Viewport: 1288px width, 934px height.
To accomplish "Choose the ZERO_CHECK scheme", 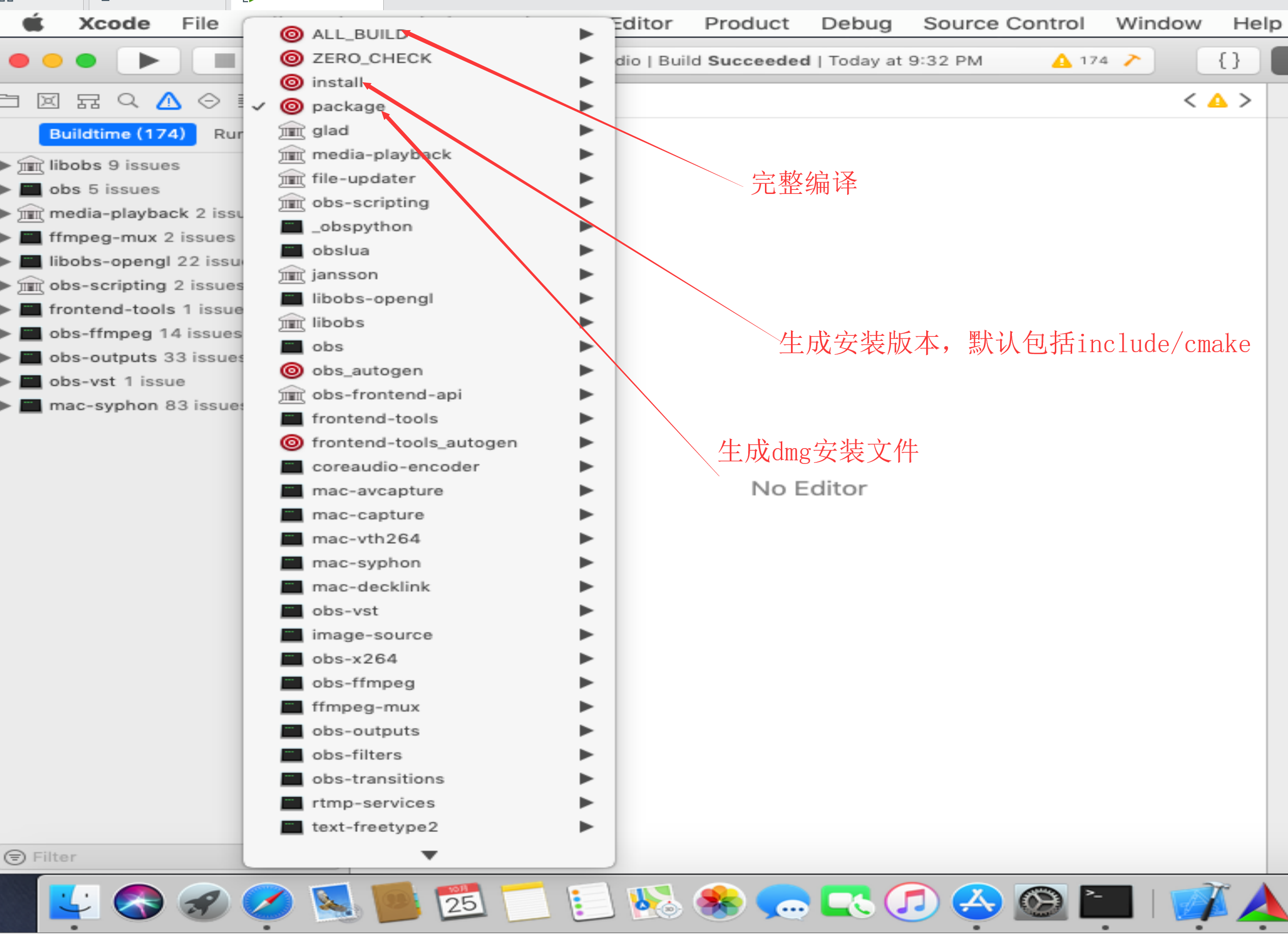I will pyautogui.click(x=429, y=58).
